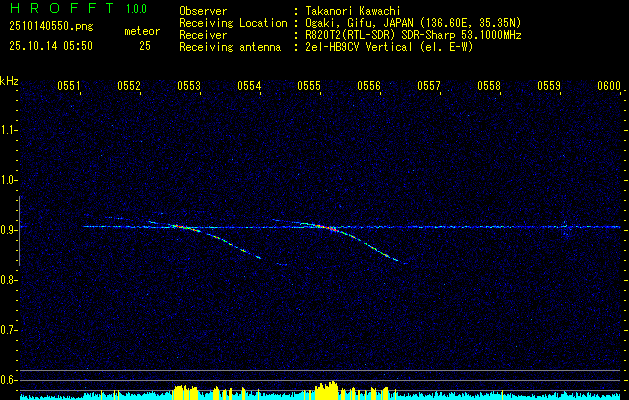Click the 0558 time marker
The image size is (629, 400).
tap(489, 86)
